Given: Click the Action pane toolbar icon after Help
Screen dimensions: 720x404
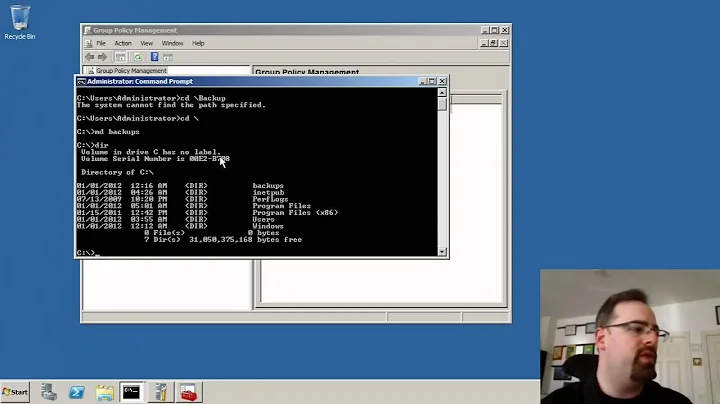Looking at the screenshot, I should (x=168, y=57).
